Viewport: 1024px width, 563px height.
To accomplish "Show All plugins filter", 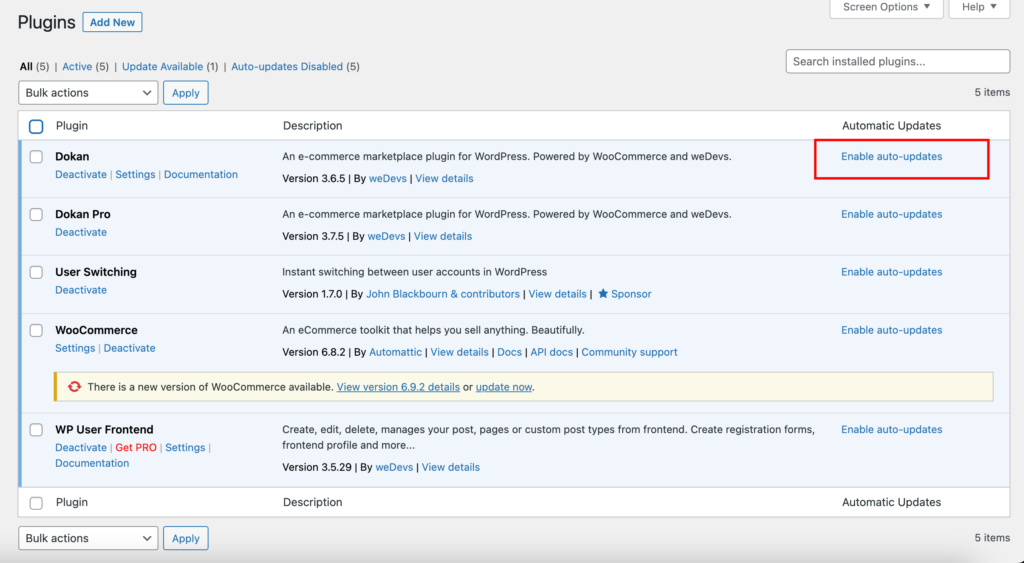I will click(x=25, y=67).
